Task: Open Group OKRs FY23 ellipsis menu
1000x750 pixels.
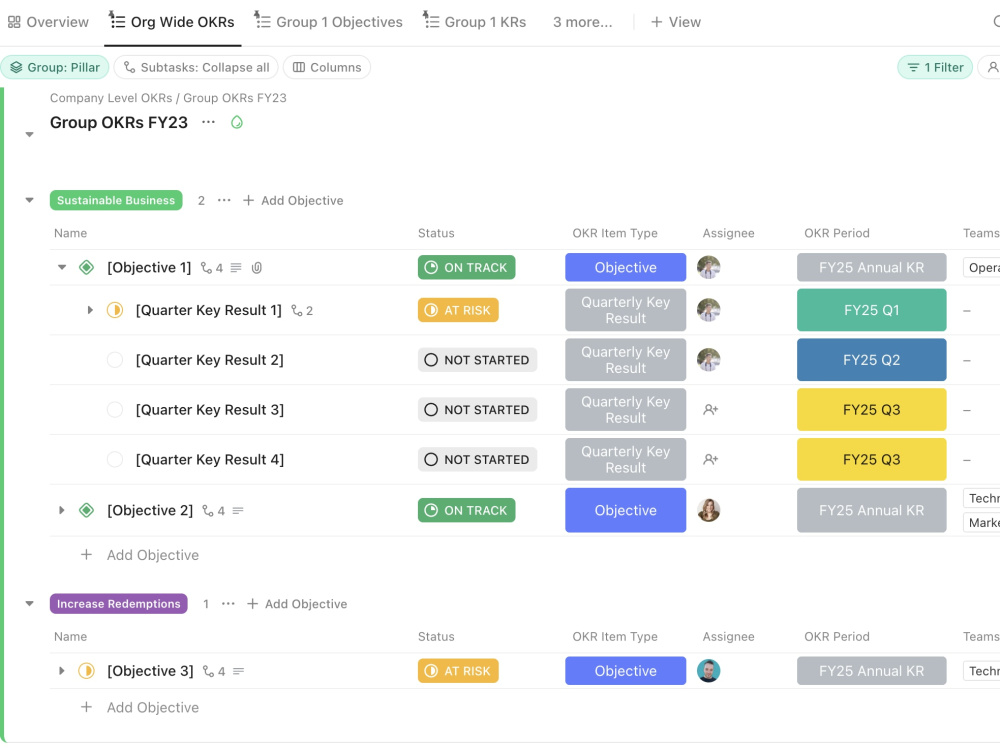Action: click(209, 122)
